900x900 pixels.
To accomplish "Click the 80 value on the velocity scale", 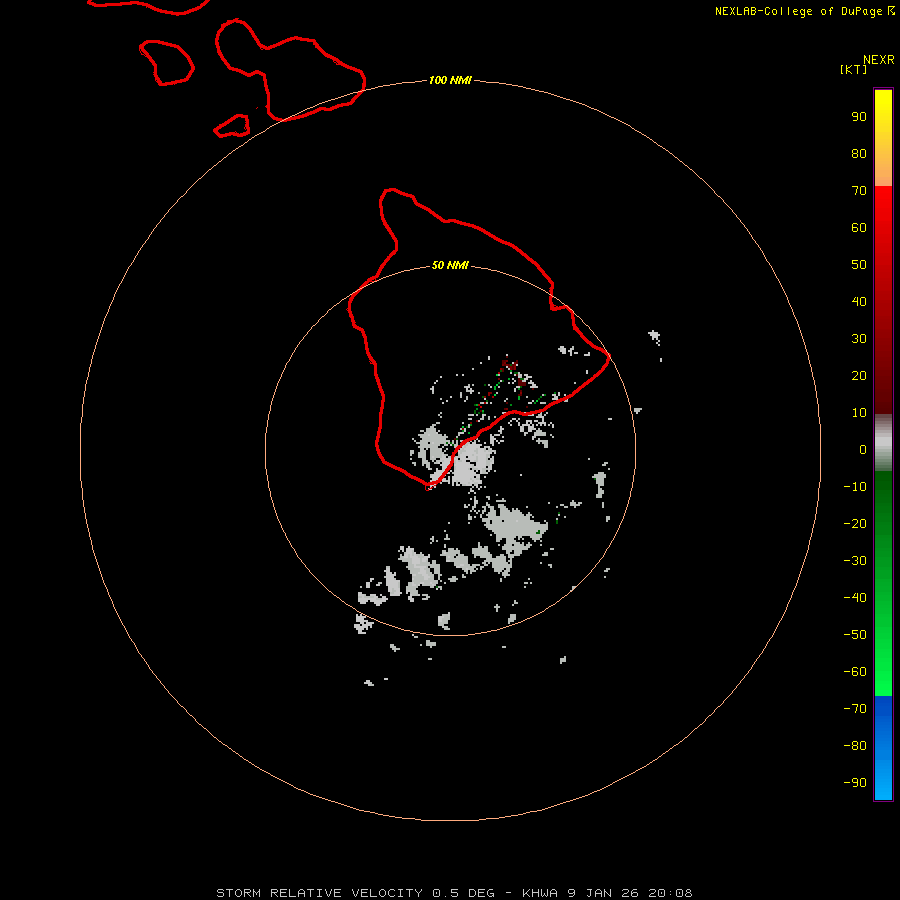I will 859,154.
